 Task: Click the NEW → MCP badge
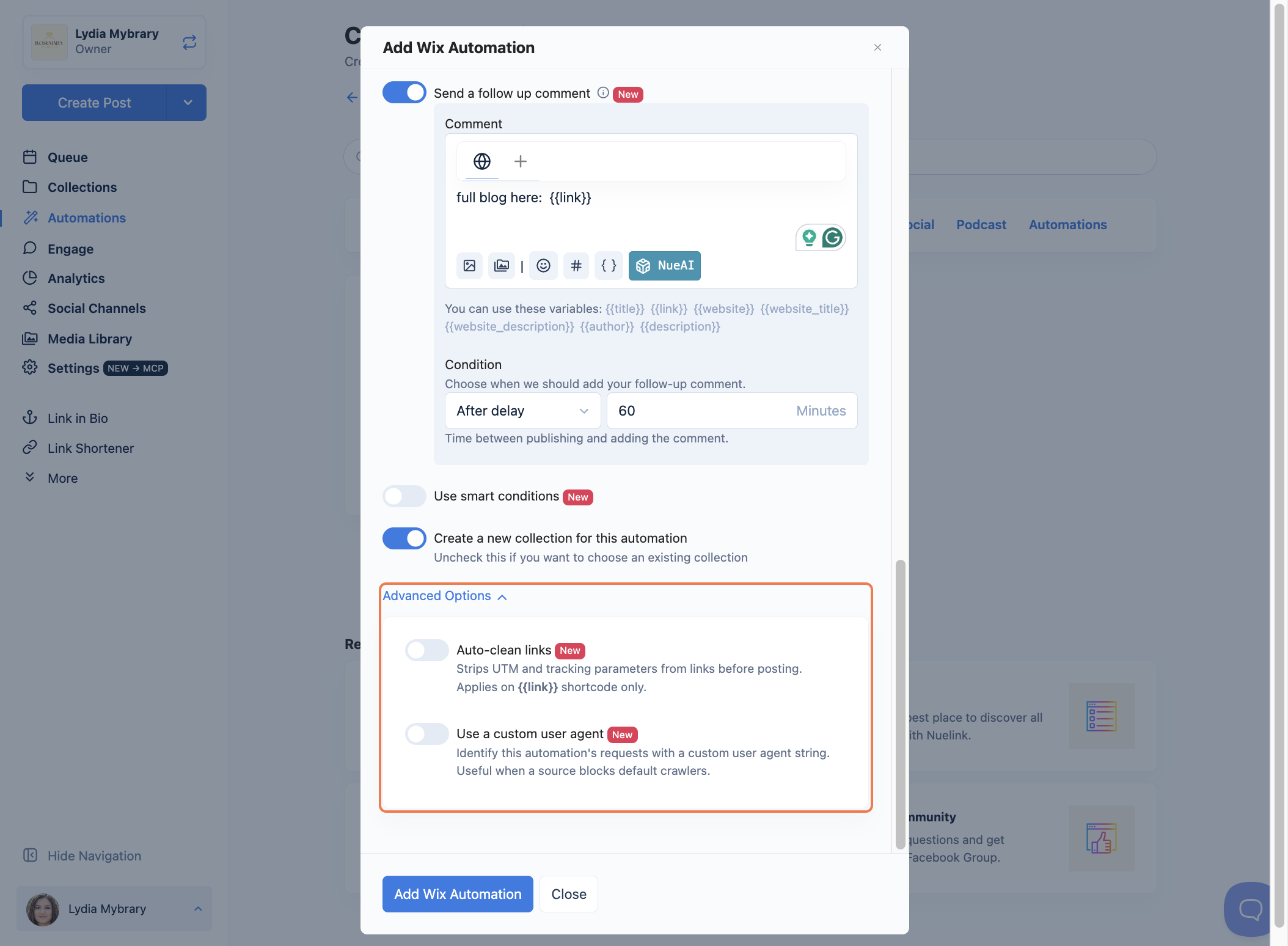tap(136, 368)
